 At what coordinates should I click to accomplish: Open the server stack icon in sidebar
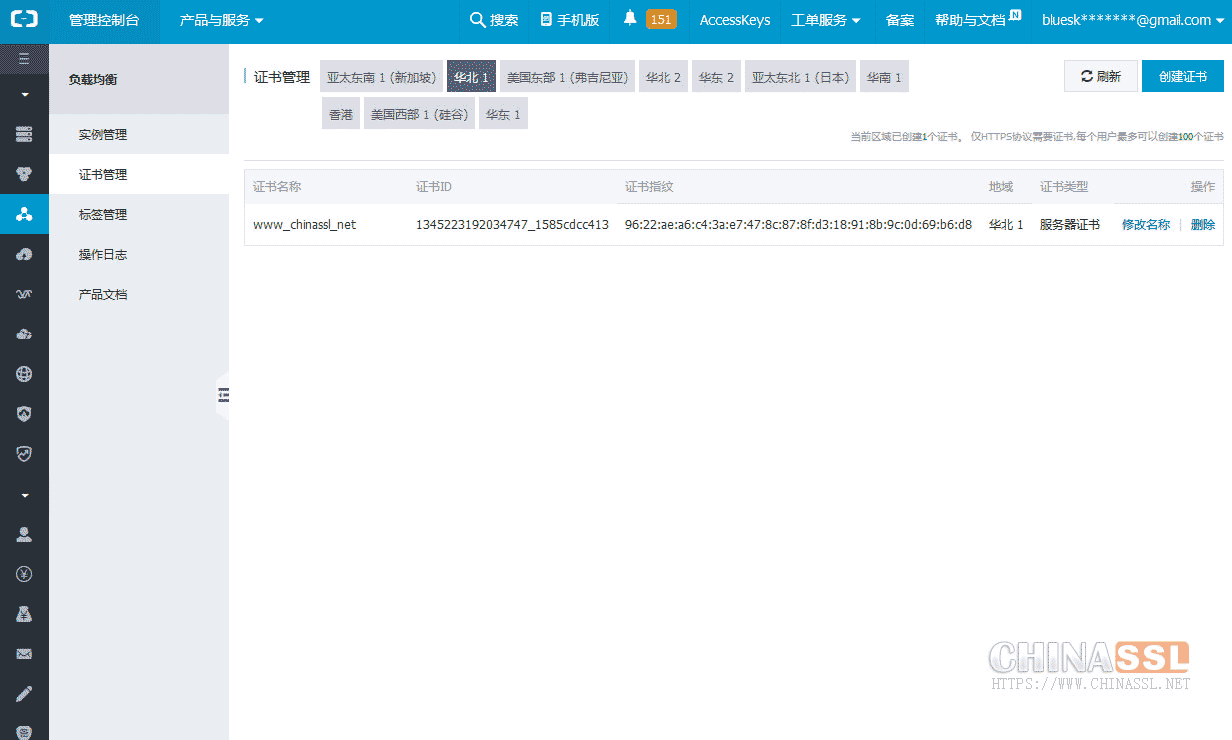pyautogui.click(x=24, y=134)
